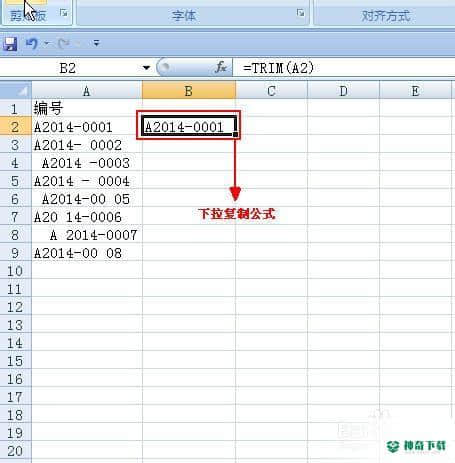Open the 字体 group dialog launcher
The height and width of the screenshot is (463, 455).
point(300,13)
